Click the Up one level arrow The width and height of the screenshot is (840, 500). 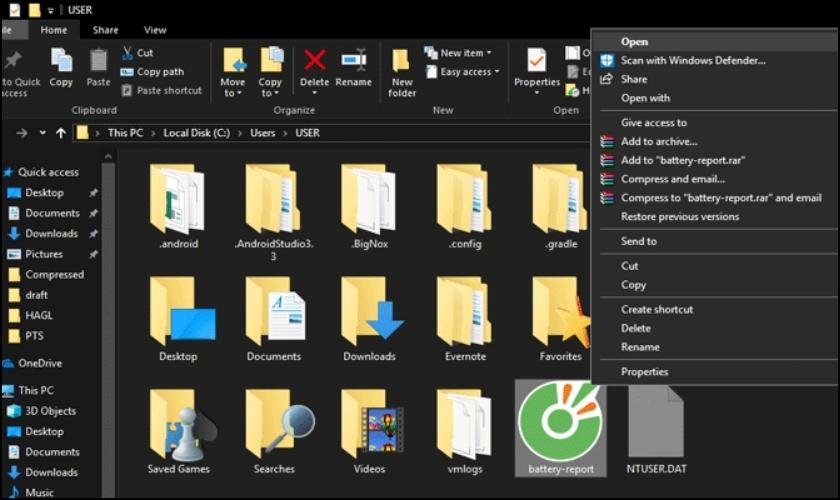(61, 133)
